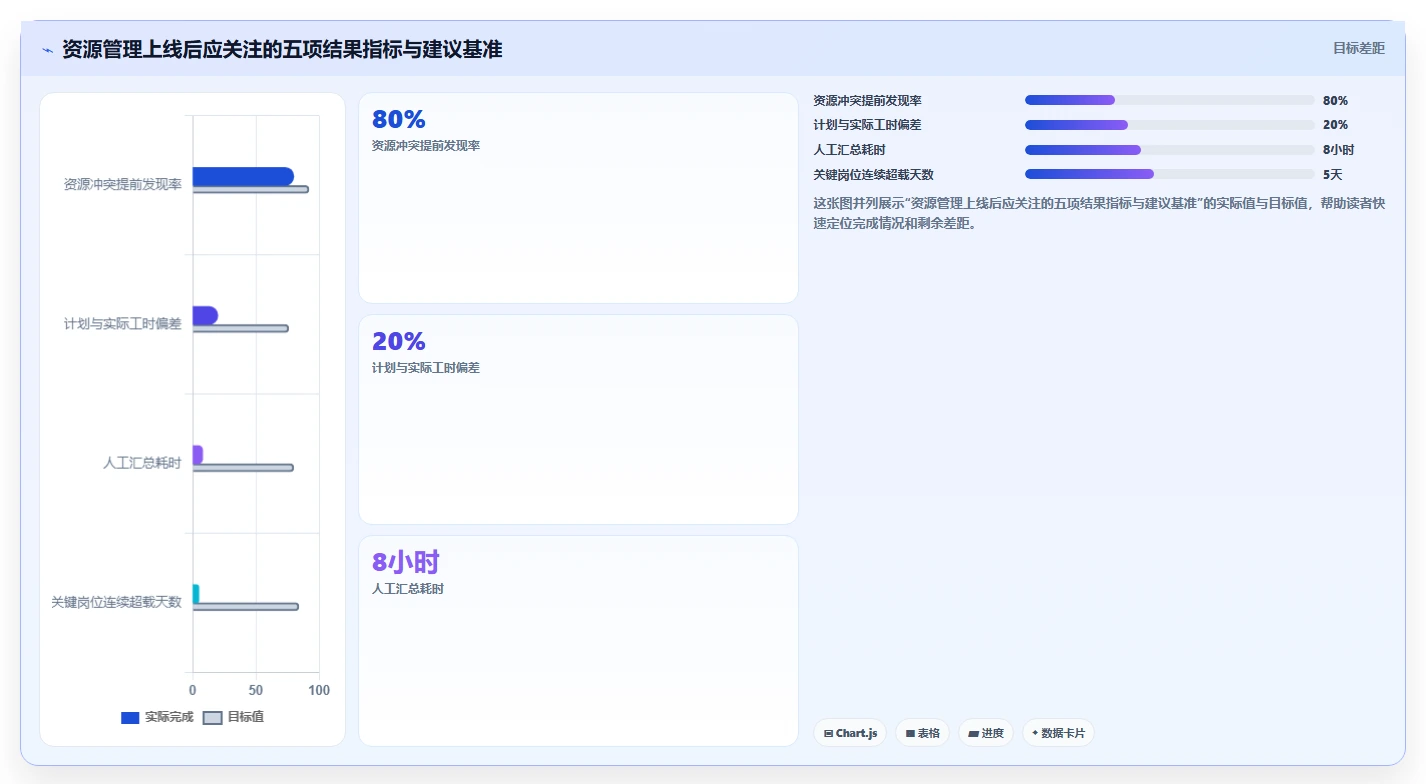Click the 20% data card value
Image resolution: width=1426 pixels, height=784 pixels.
click(399, 341)
